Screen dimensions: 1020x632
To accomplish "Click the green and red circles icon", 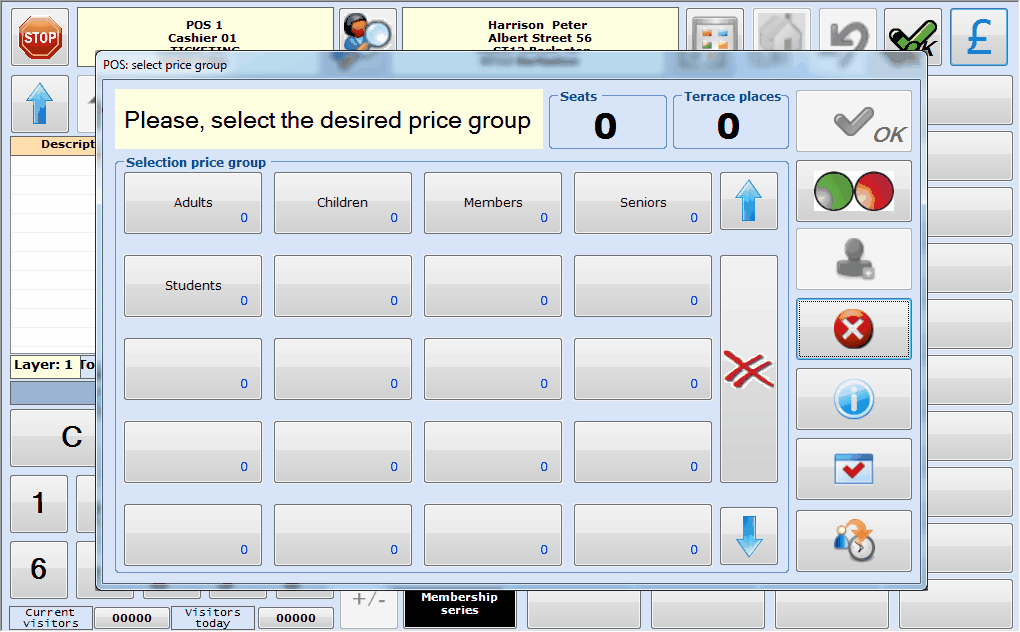I will 853,192.
